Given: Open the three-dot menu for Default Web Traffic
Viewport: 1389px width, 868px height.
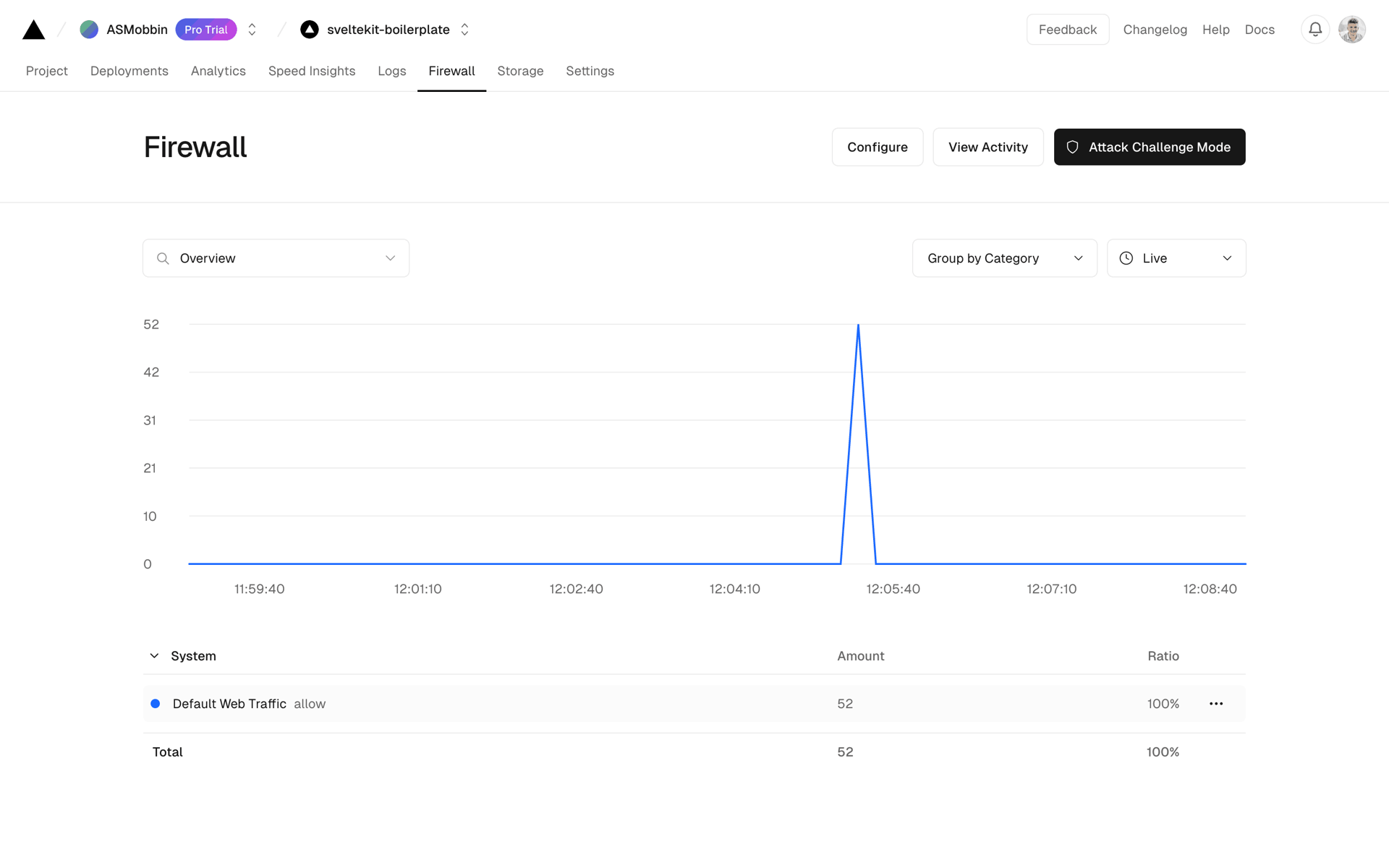Looking at the screenshot, I should pyautogui.click(x=1216, y=704).
